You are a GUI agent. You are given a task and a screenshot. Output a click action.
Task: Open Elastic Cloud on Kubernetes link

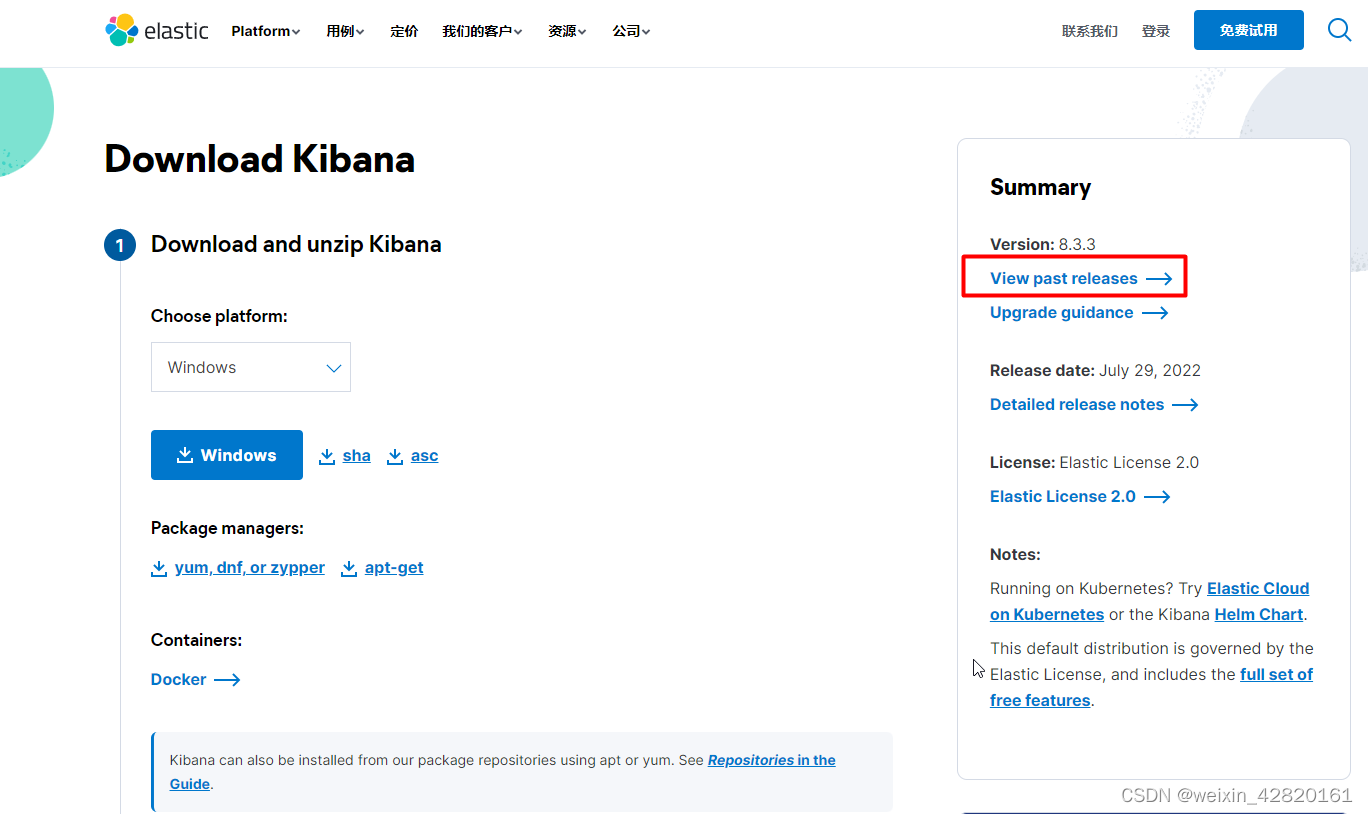pyautogui.click(x=1258, y=589)
